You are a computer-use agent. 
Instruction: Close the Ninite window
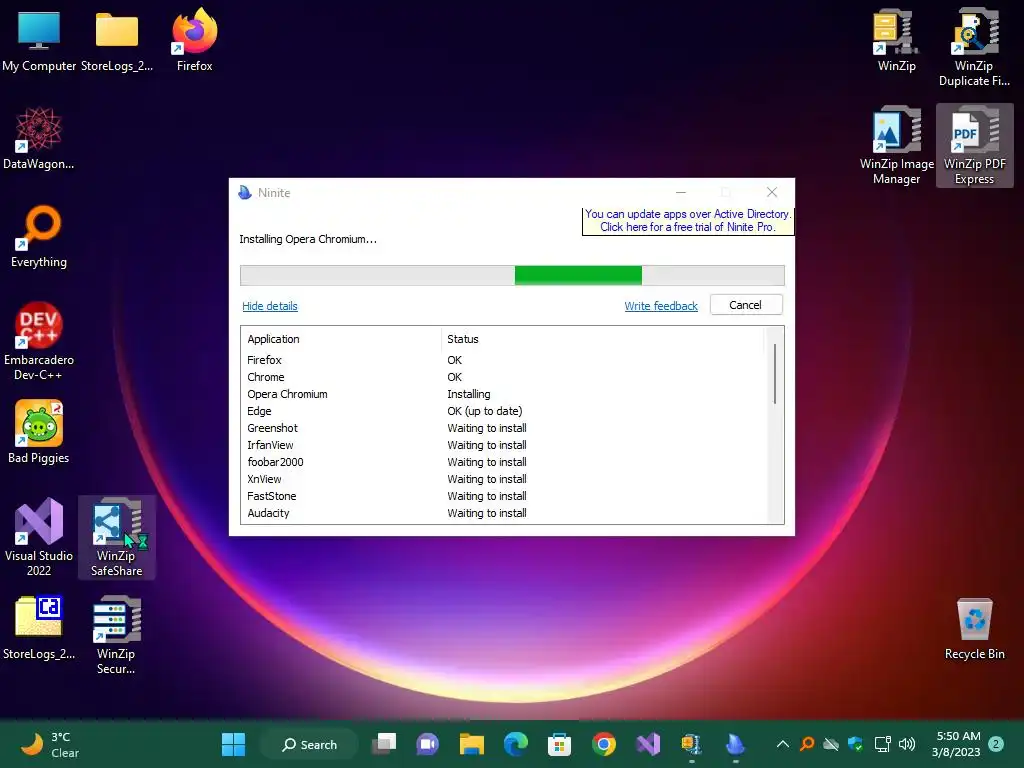click(772, 192)
